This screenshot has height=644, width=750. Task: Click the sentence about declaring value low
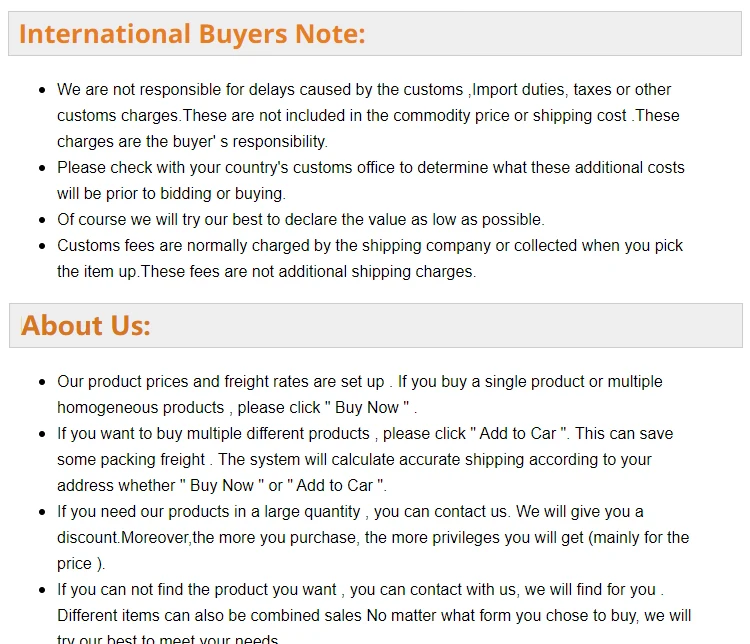point(301,220)
